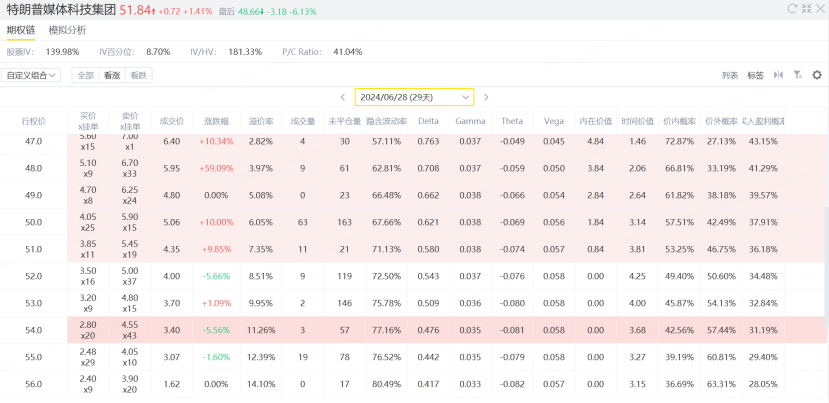Image resolution: width=829 pixels, height=403 pixels.
Task: Click the premium rate 14.10% cell
Action: pyautogui.click(x=261, y=384)
